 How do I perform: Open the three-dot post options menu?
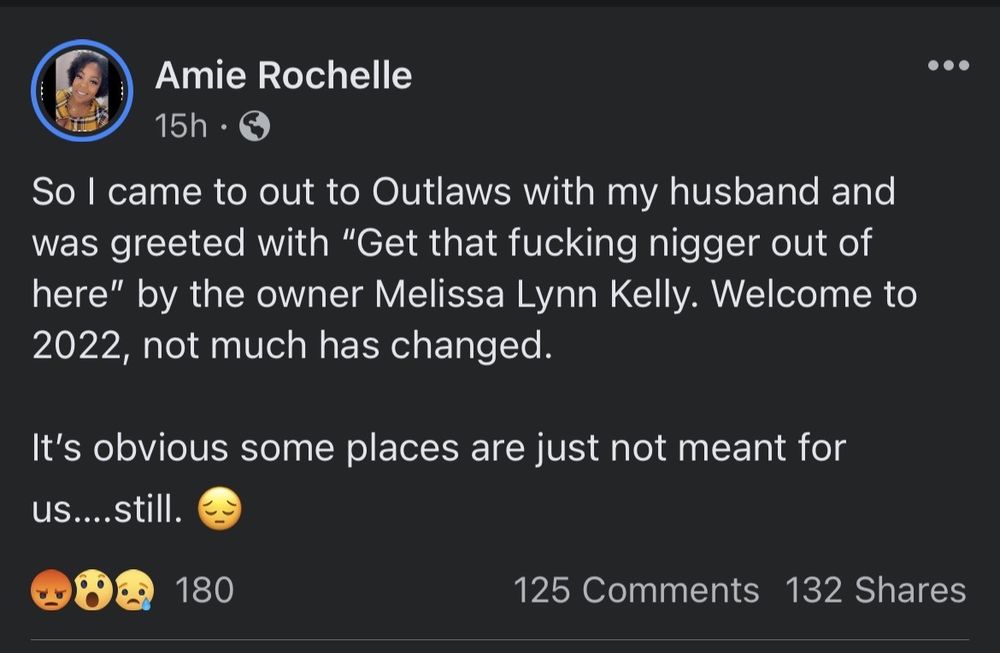948,66
